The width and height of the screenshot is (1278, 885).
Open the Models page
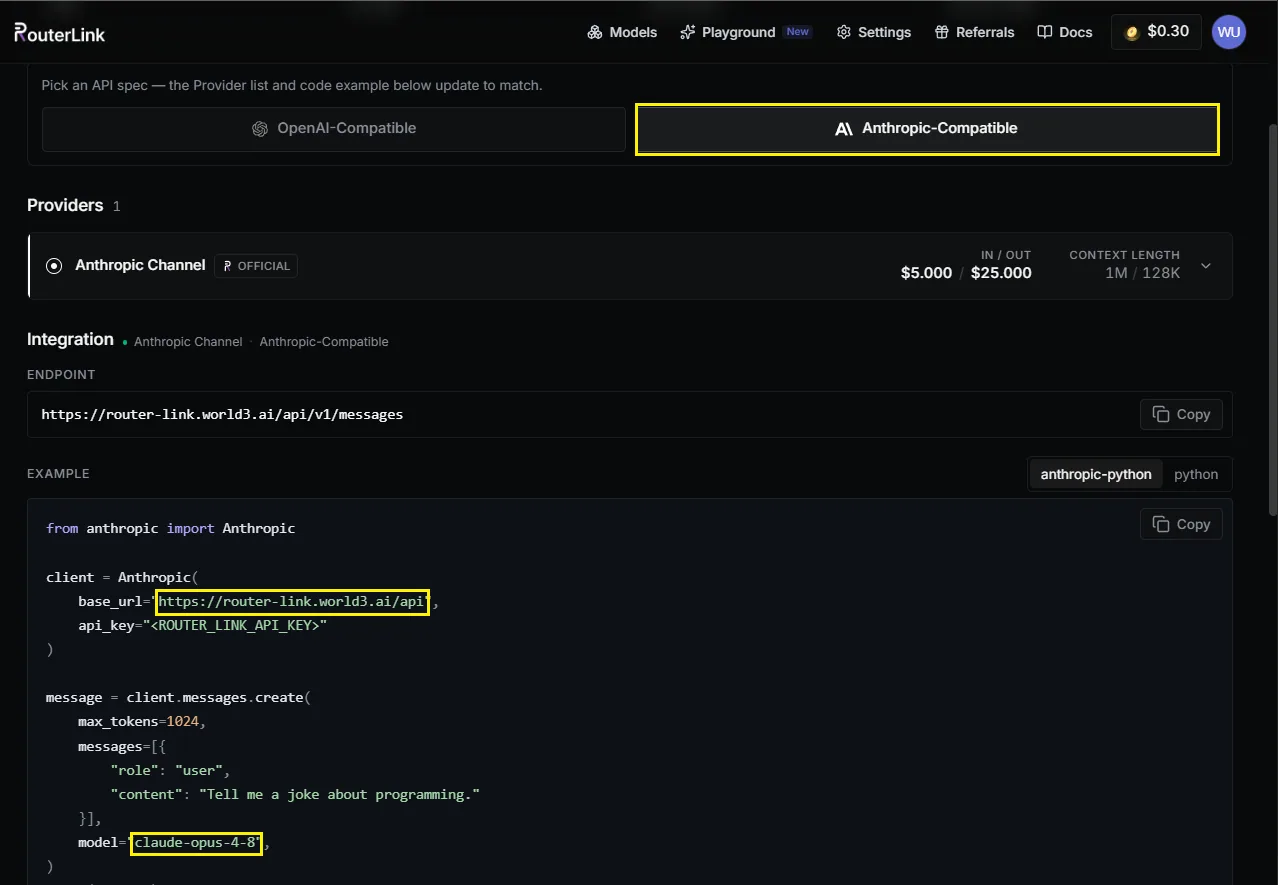[x=622, y=32]
